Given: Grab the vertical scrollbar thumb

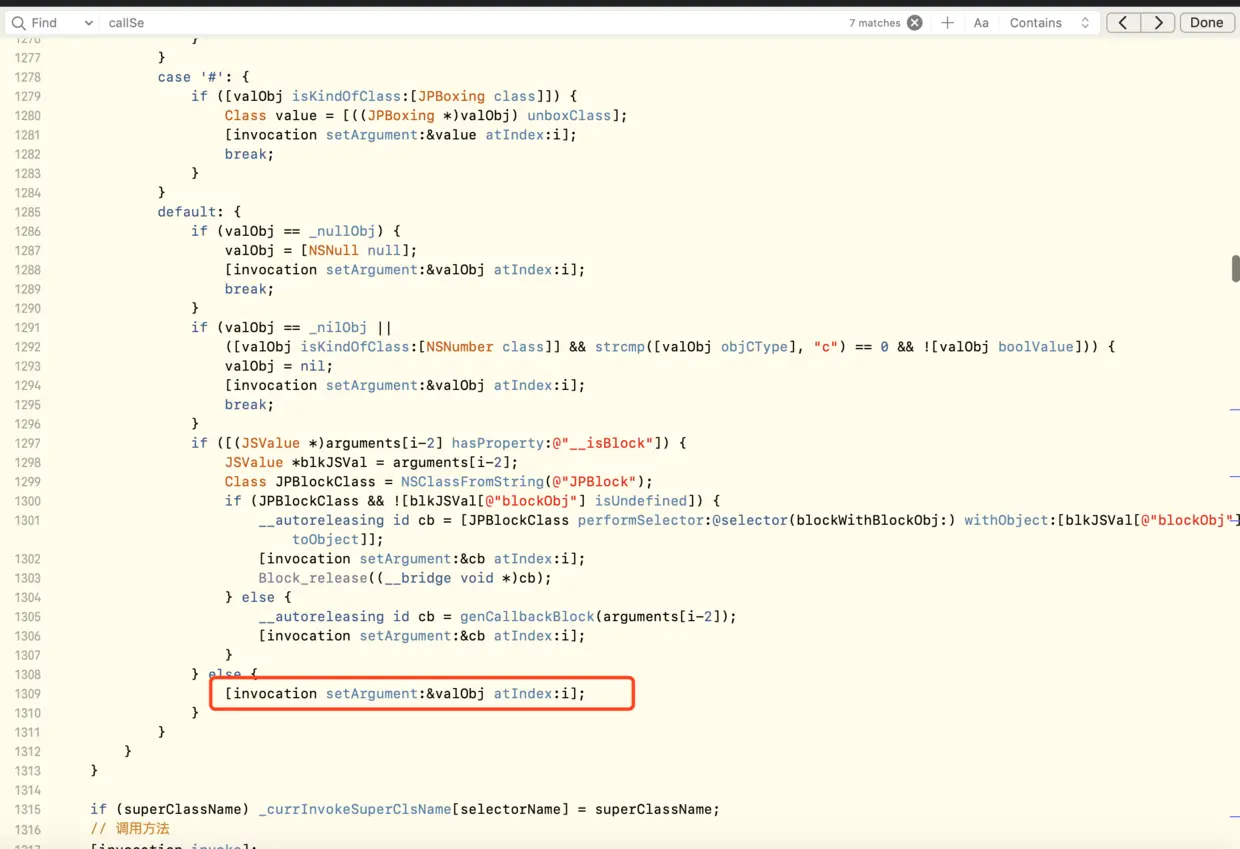Looking at the screenshot, I should 1235,268.
